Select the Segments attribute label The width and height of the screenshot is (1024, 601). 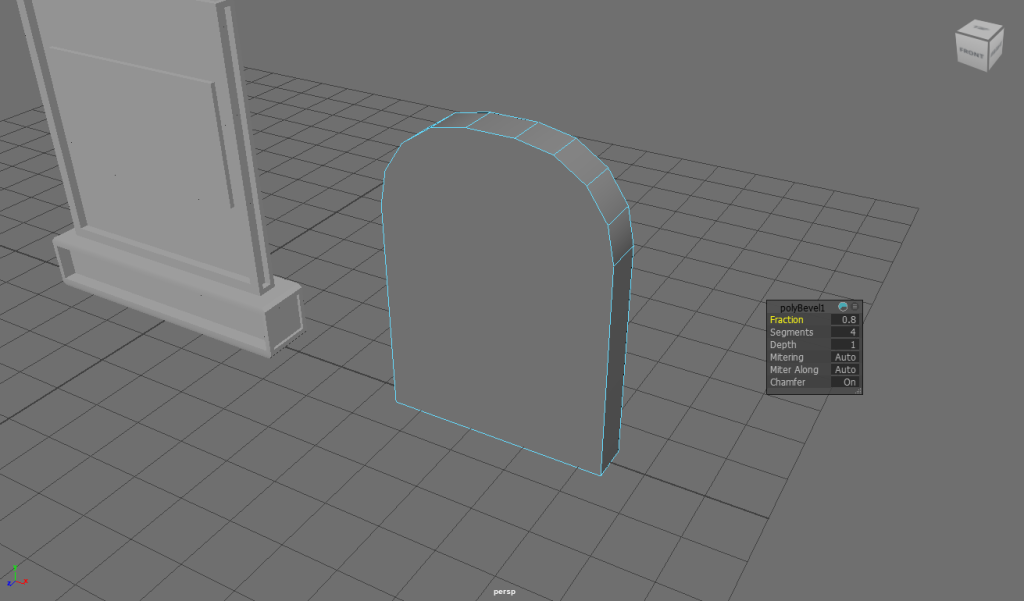pos(791,332)
